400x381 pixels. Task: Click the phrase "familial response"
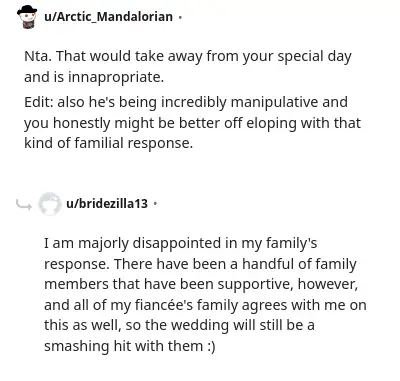[133, 143]
